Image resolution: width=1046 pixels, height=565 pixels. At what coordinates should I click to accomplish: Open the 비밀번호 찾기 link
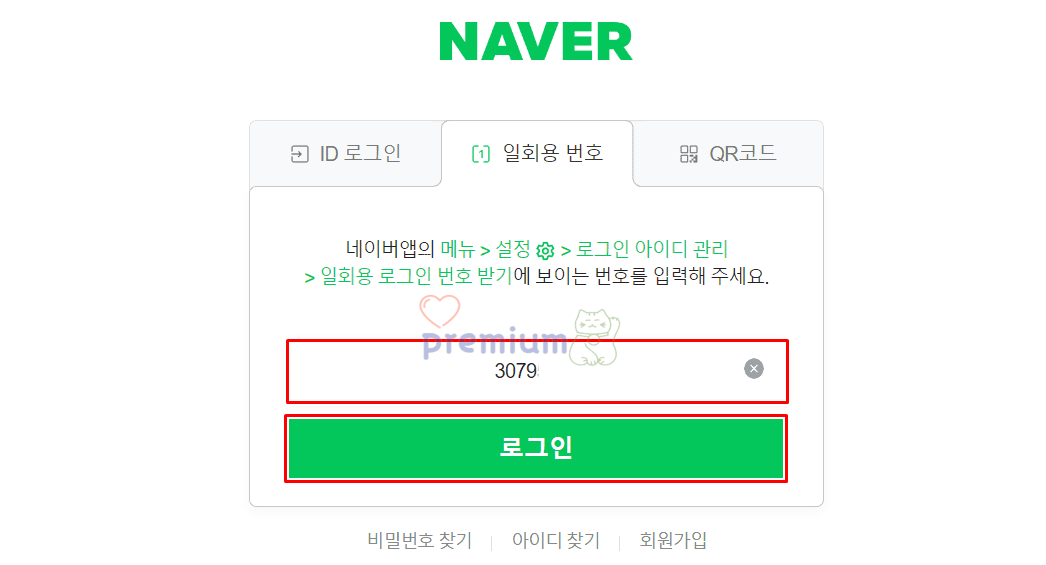[x=420, y=540]
